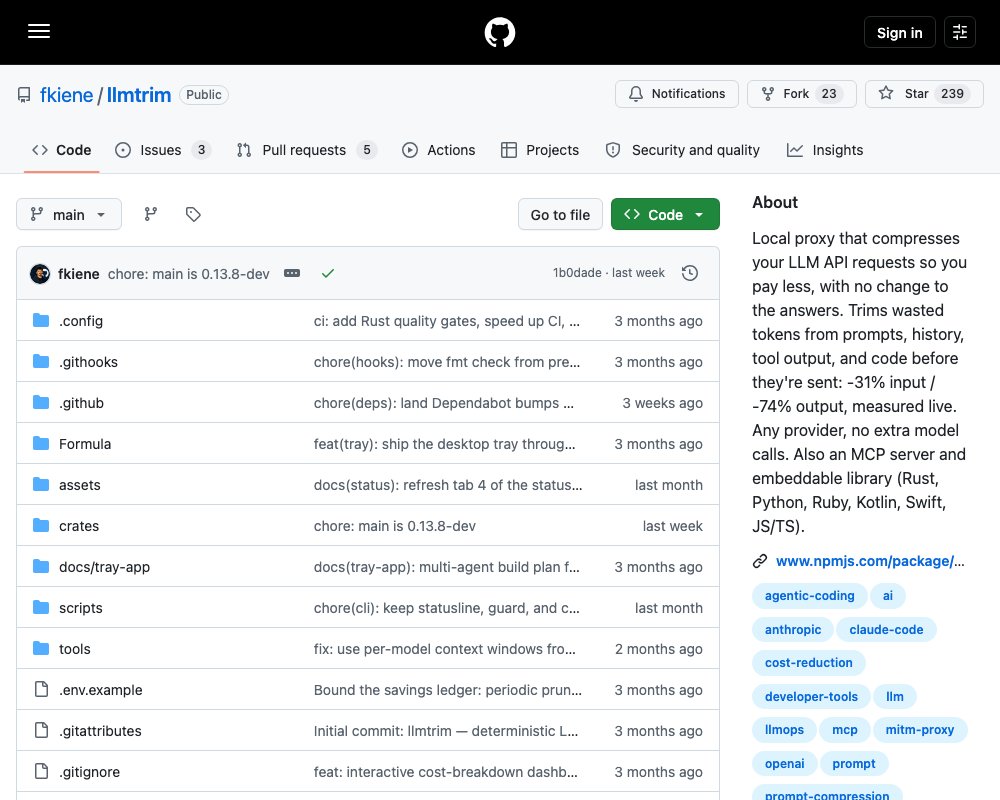Go to the GitHub homepage logo
Viewport: 1000px width, 800px height.
pos(499,32)
